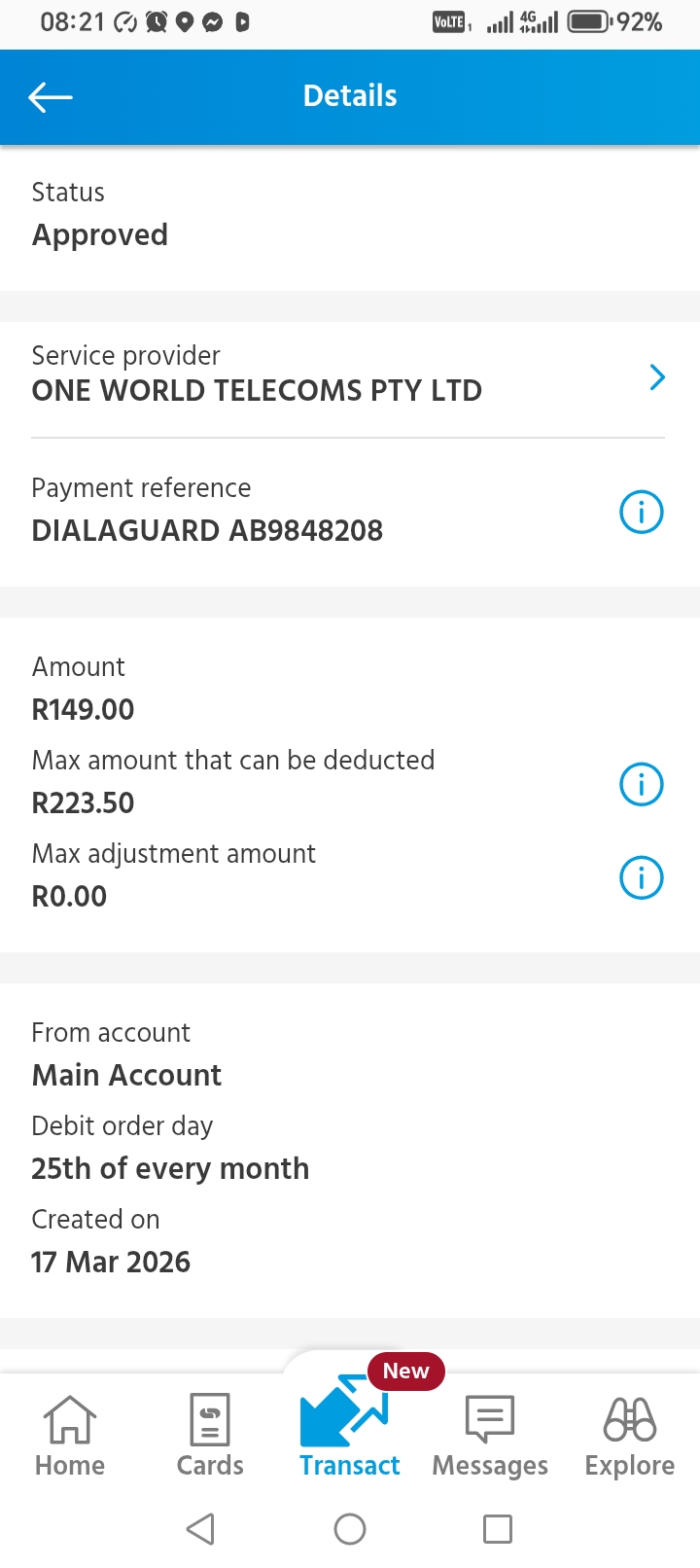Tap the back arrow in header

(51, 96)
